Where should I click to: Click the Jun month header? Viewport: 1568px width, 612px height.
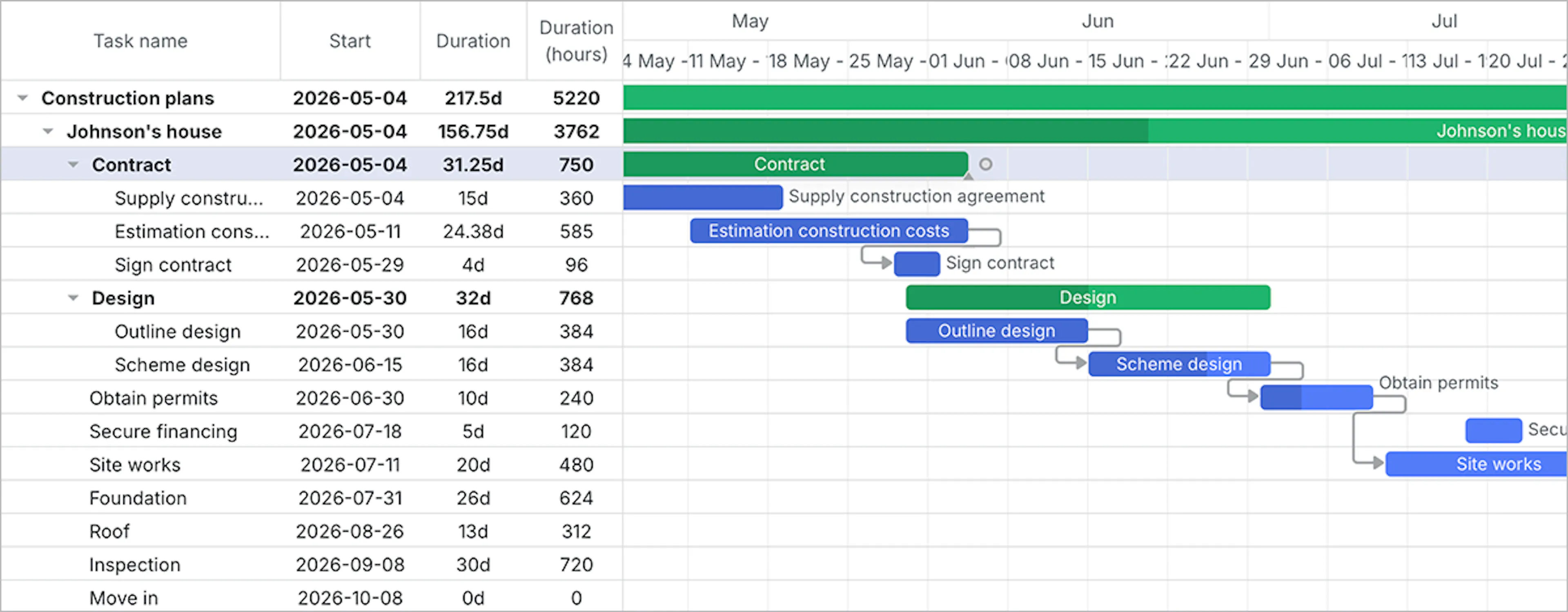click(1098, 21)
